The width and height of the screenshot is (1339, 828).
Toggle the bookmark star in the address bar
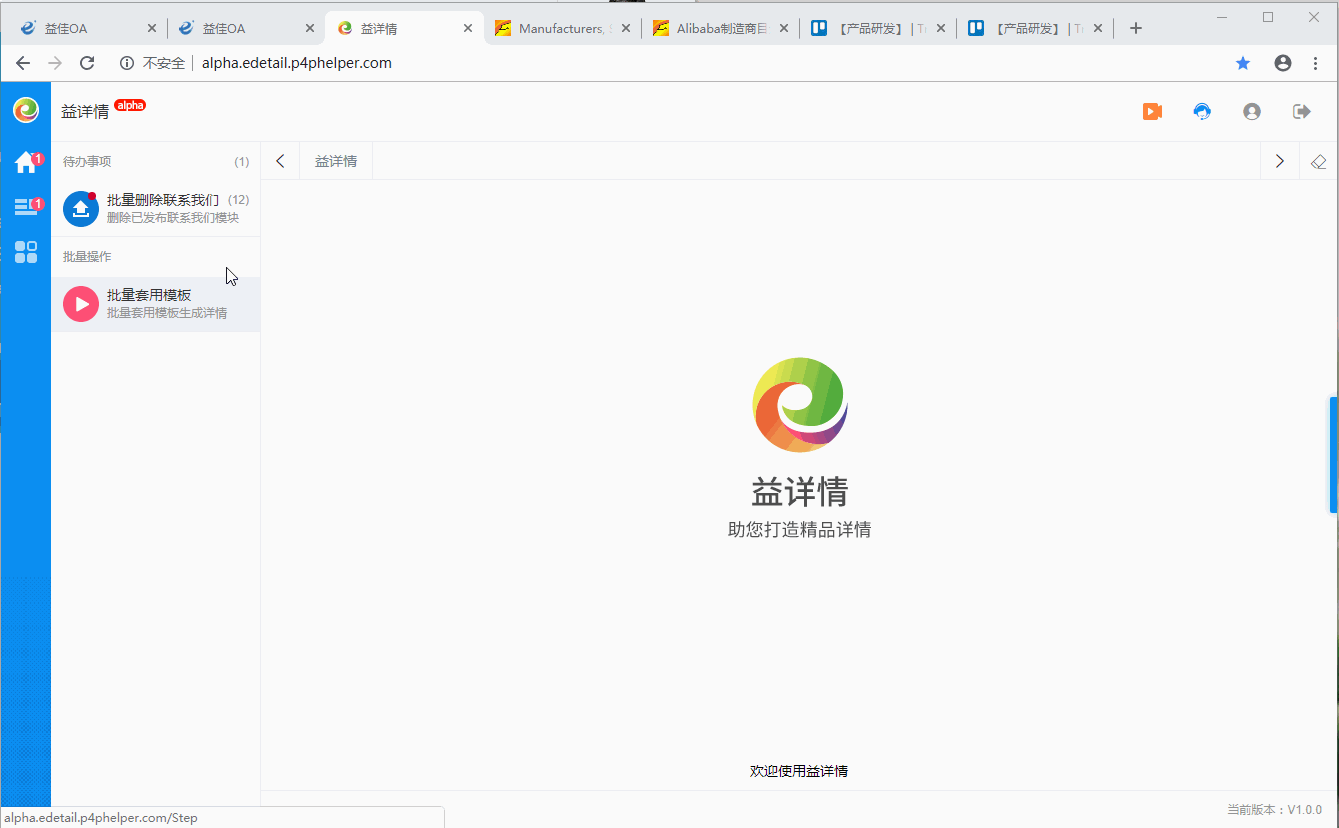tap(1242, 62)
